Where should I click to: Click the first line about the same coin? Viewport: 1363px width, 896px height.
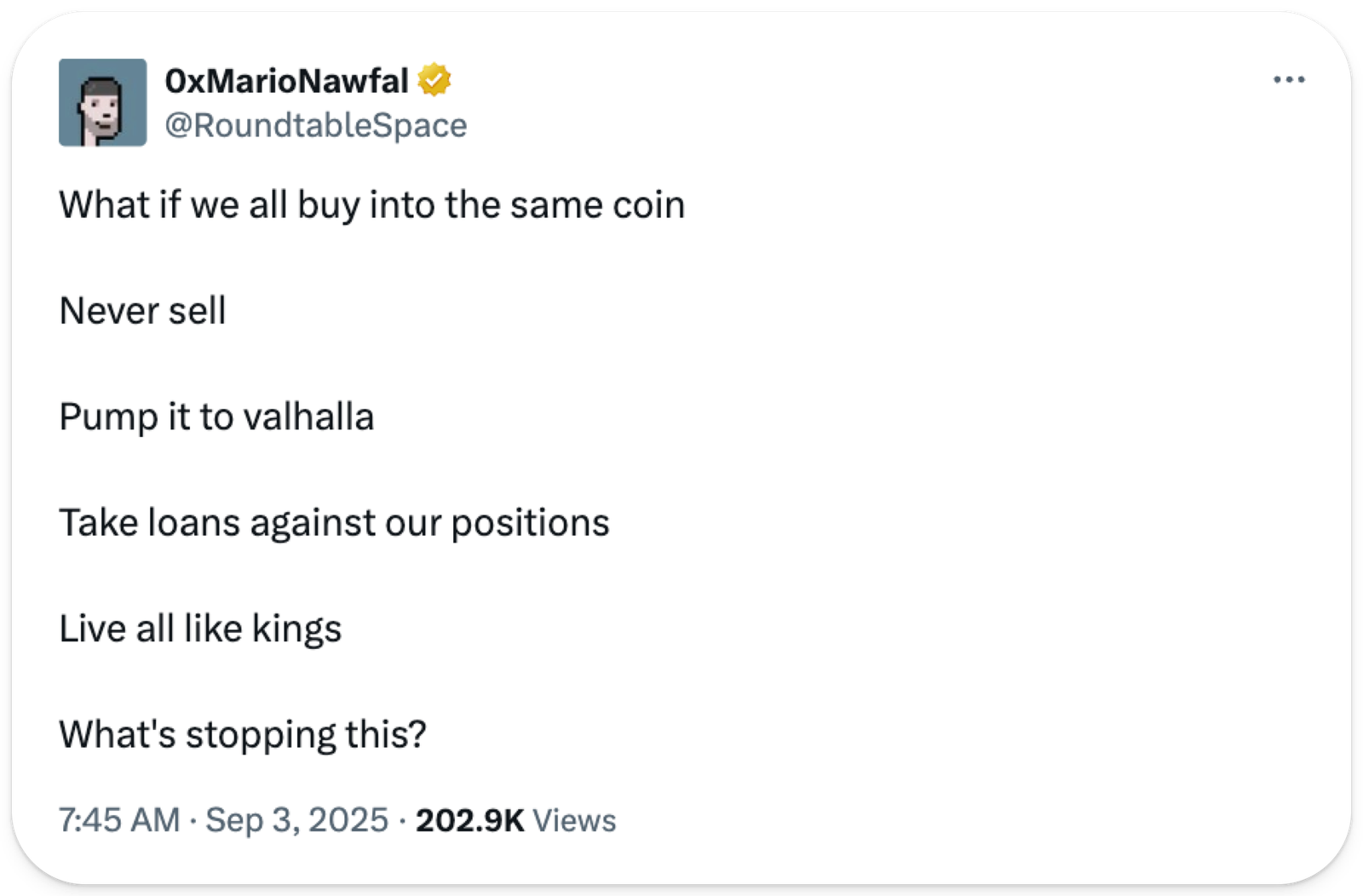pos(371,205)
